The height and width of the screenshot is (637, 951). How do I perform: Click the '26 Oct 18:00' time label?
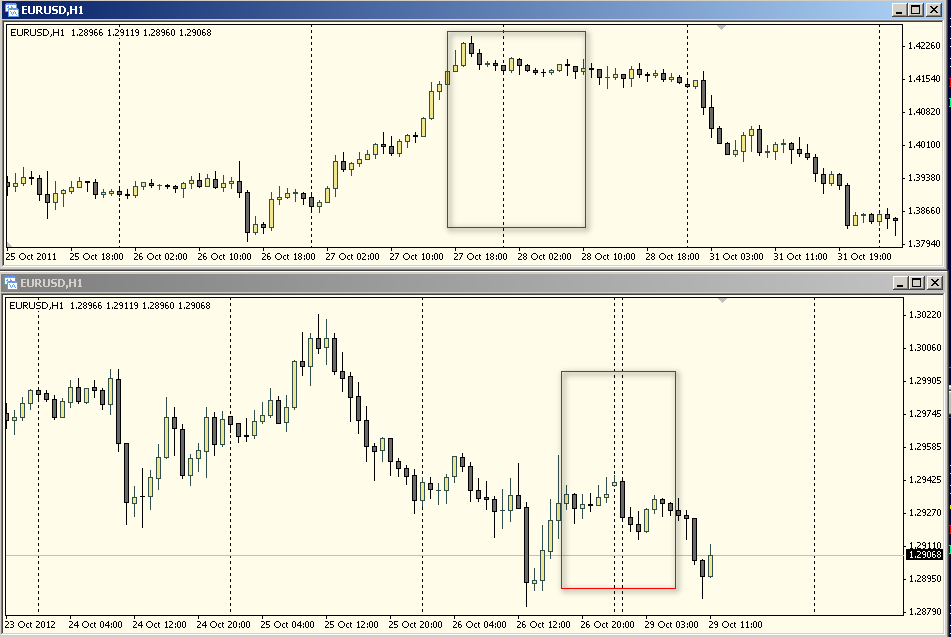[288, 257]
